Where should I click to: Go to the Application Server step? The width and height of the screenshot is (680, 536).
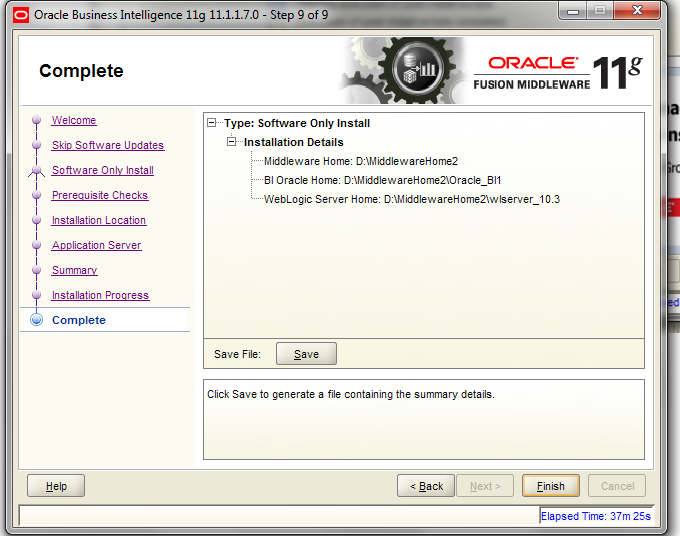pos(97,245)
